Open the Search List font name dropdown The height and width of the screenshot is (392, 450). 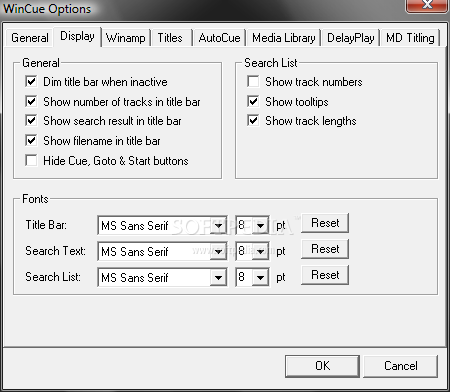pos(219,277)
